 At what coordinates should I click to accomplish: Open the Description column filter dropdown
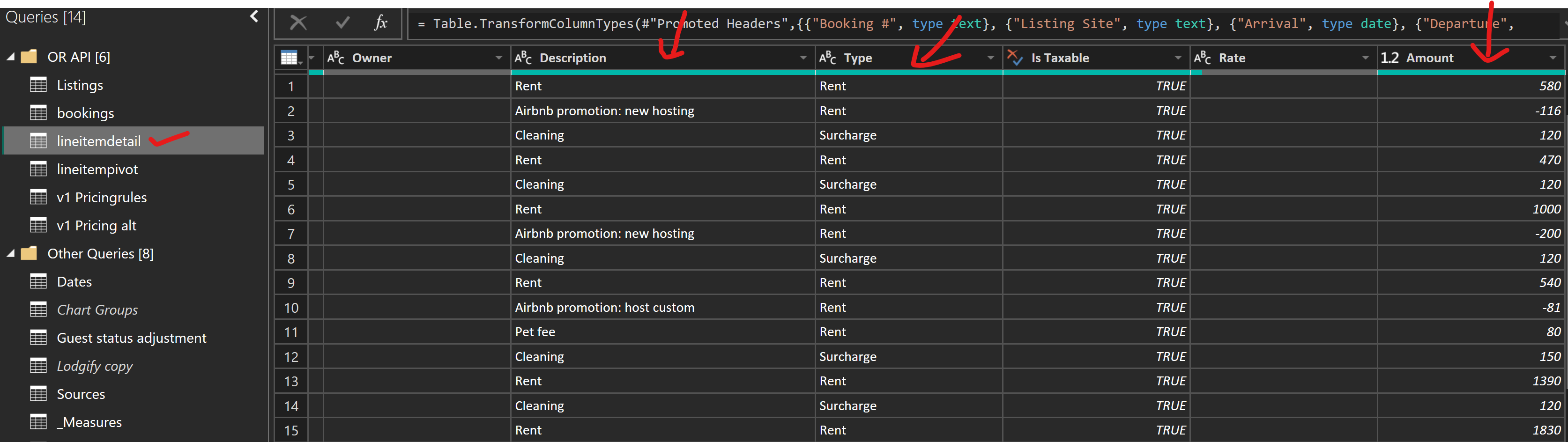pyautogui.click(x=803, y=58)
